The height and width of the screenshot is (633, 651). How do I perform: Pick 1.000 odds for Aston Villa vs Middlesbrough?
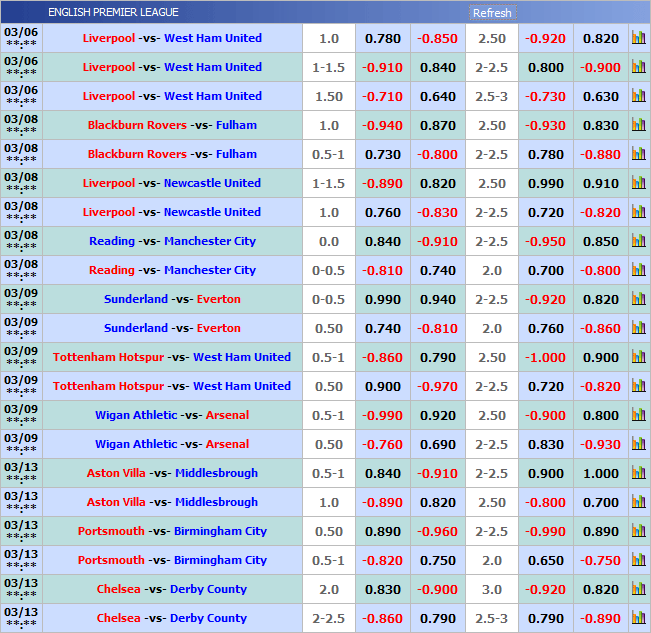[601, 474]
